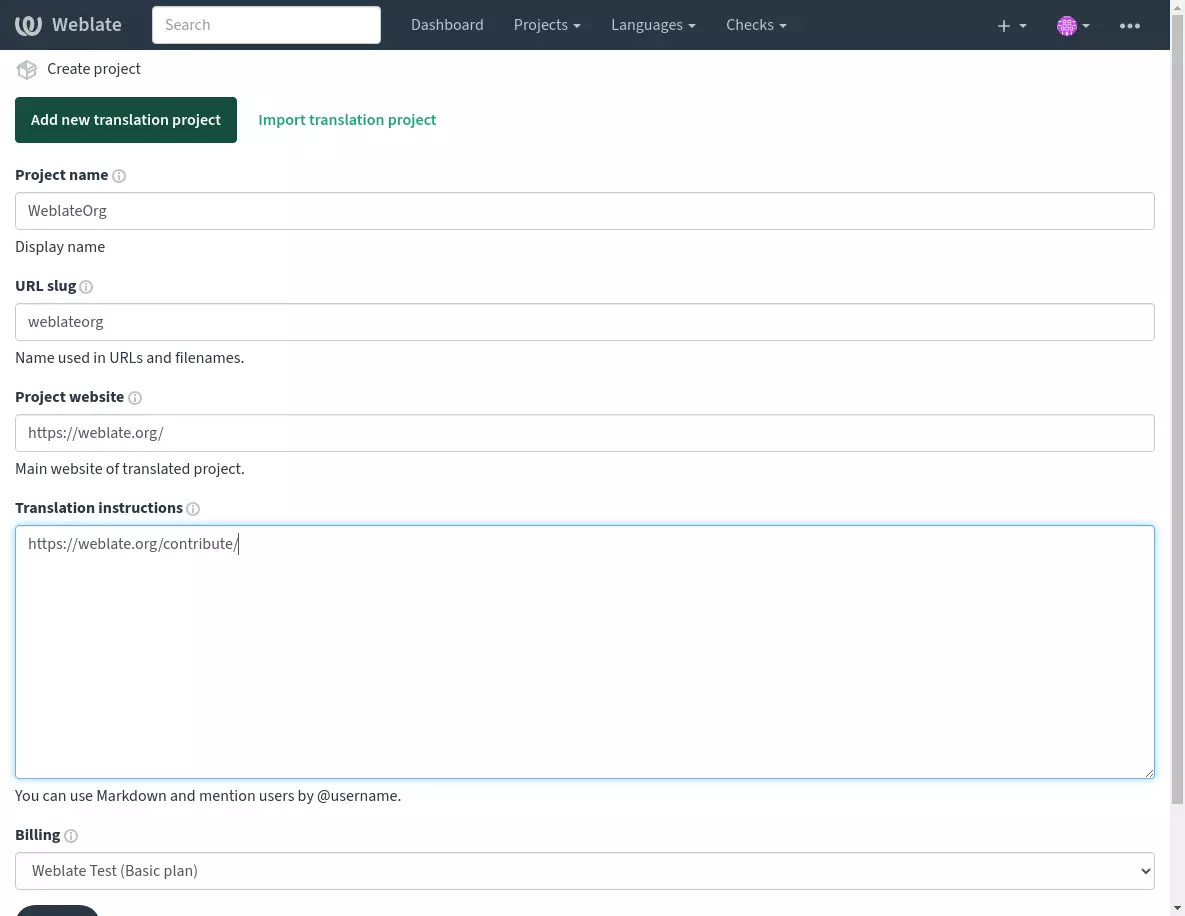Click the Create project box icon
The height and width of the screenshot is (916, 1185).
coord(27,70)
